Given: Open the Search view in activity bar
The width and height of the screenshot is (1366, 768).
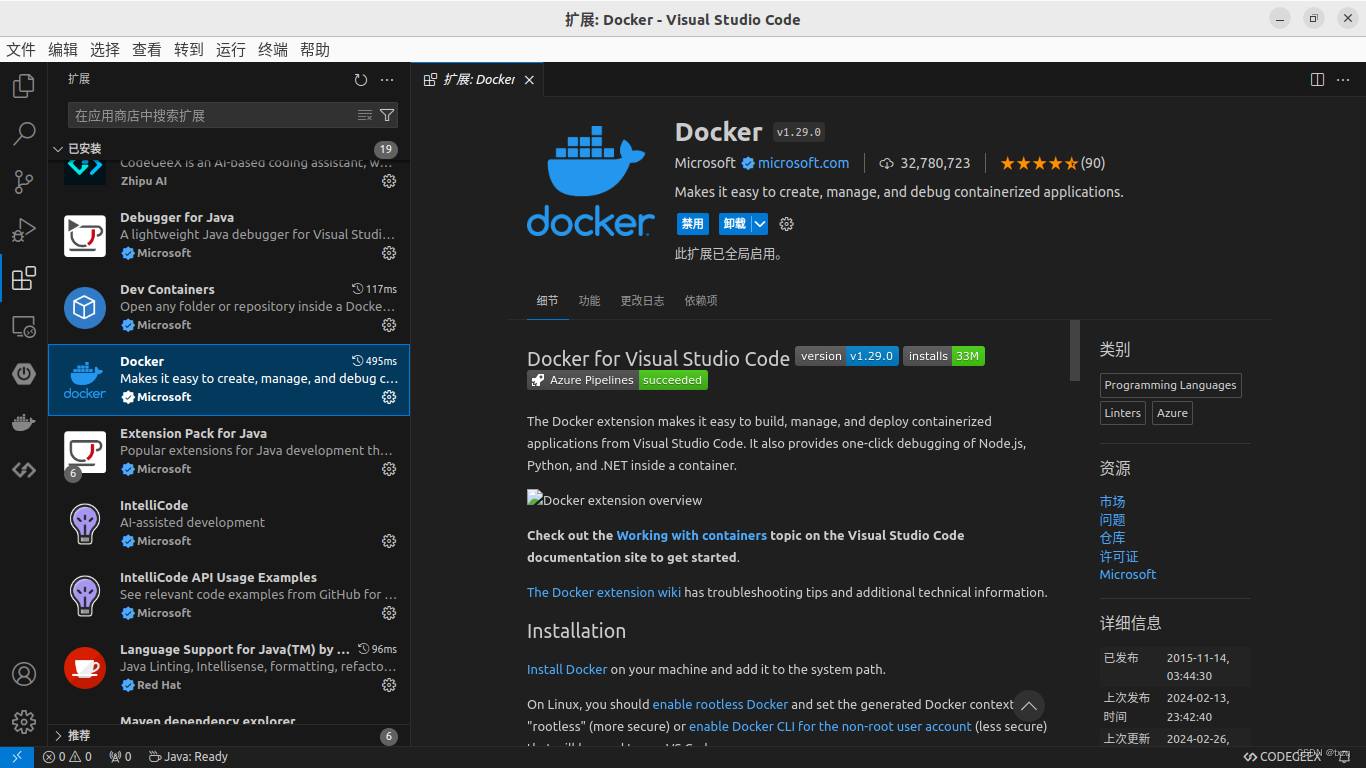Looking at the screenshot, I should click(x=24, y=133).
